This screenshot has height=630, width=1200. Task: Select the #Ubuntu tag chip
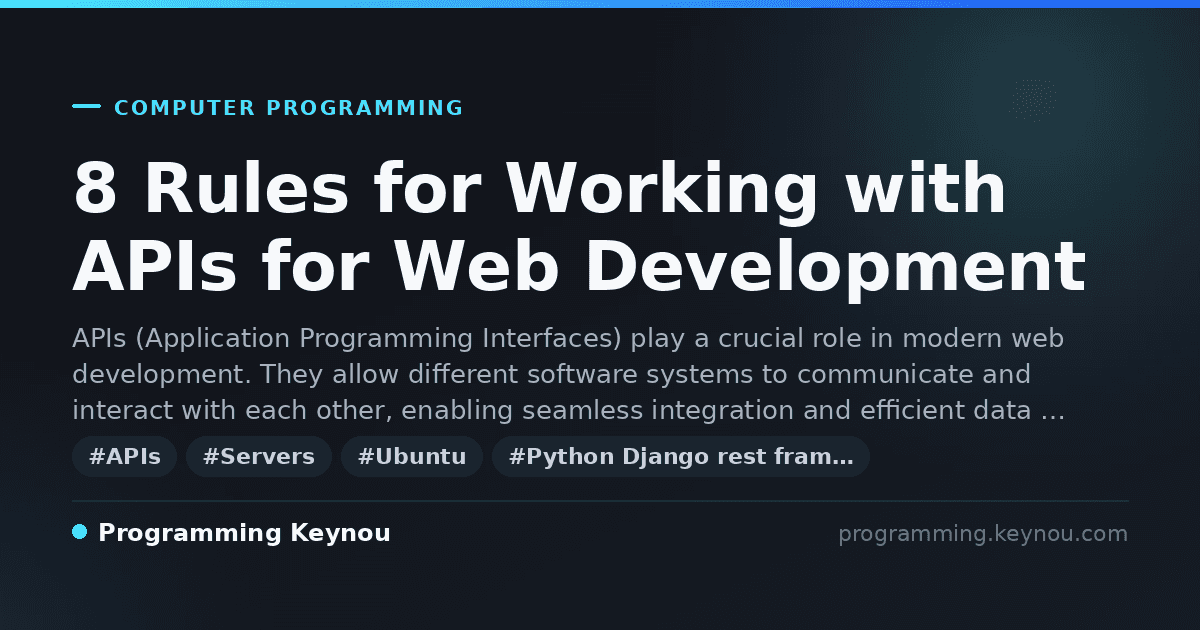click(412, 457)
